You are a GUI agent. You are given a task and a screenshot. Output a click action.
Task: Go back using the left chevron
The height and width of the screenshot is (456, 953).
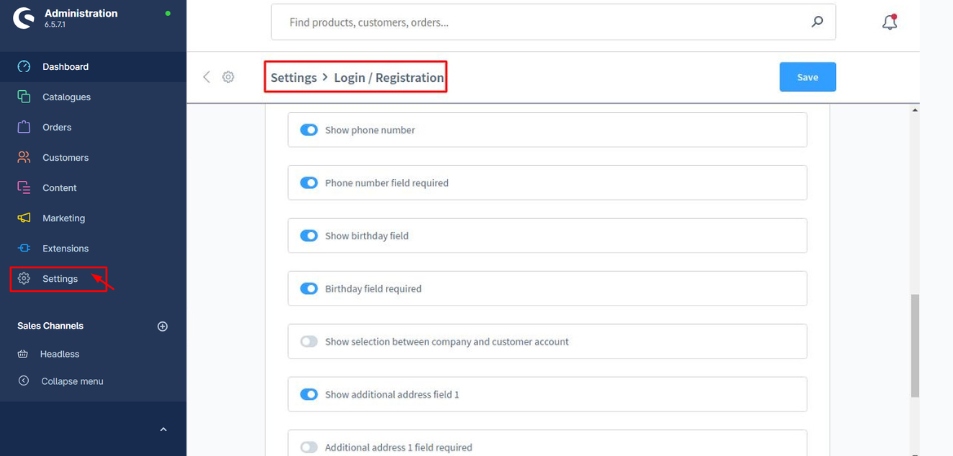[207, 77]
